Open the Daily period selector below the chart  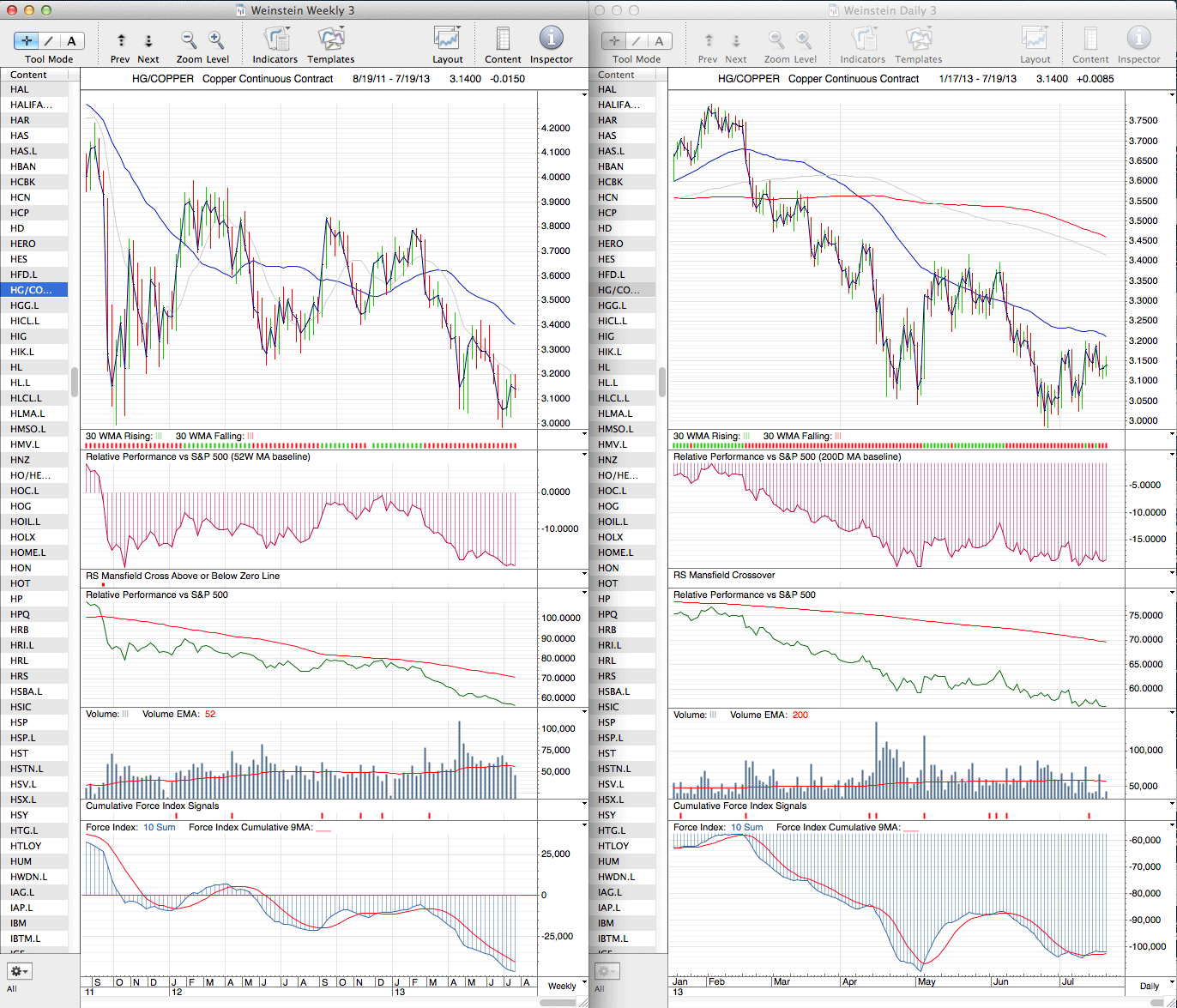[x=1150, y=986]
